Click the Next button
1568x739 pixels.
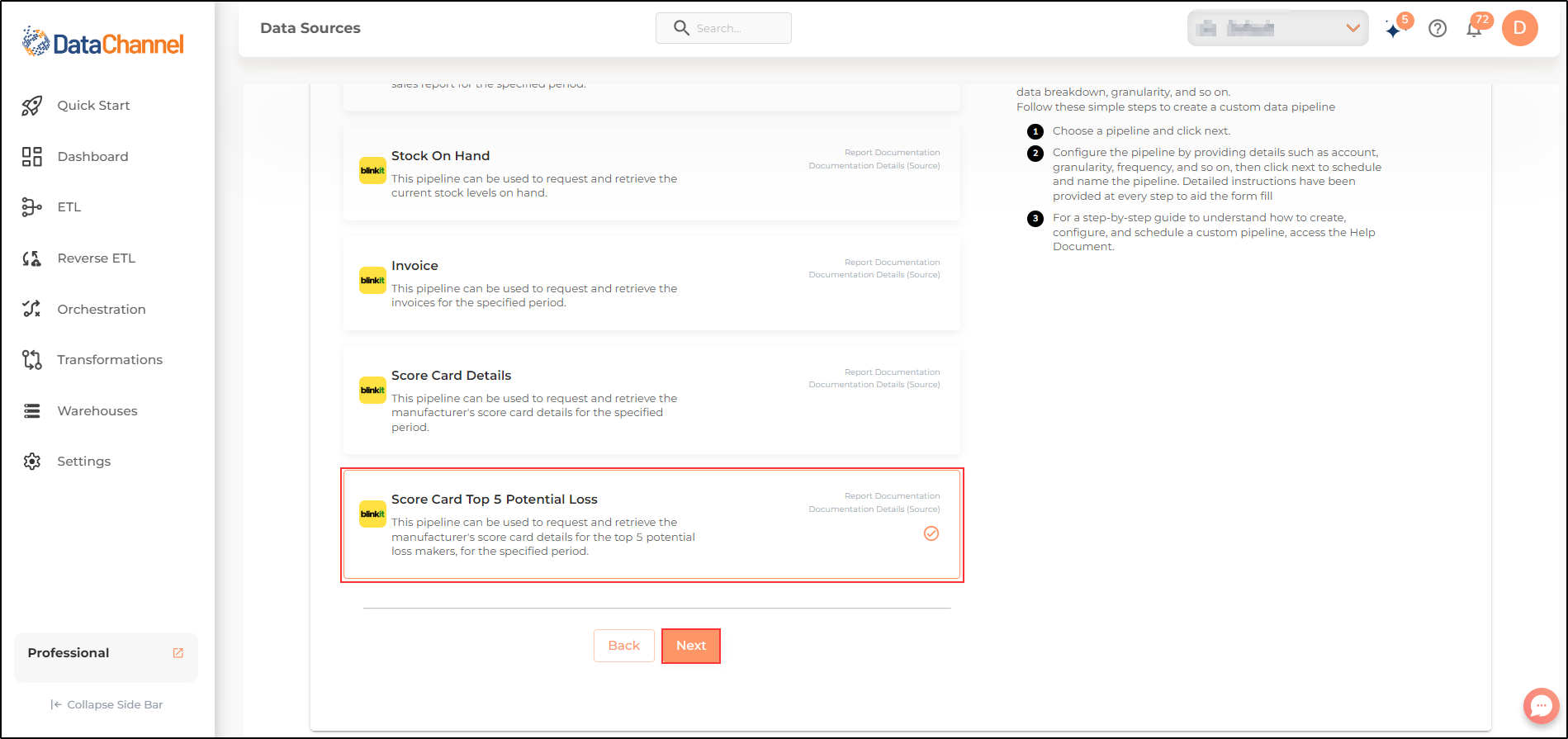(x=691, y=646)
